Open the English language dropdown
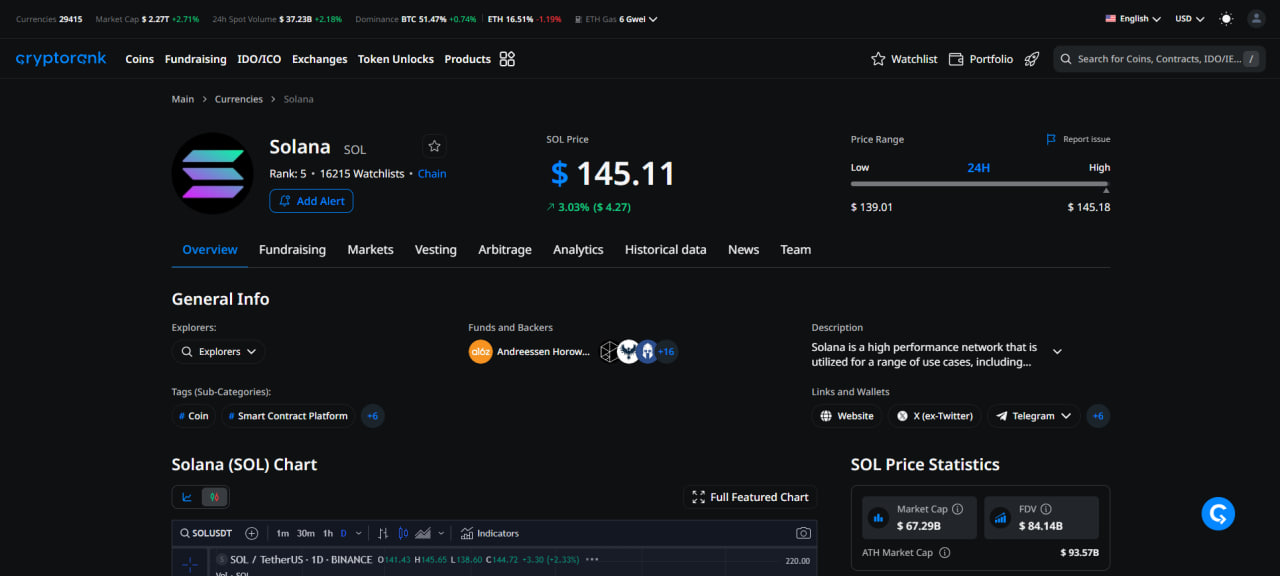Viewport: 1280px width, 576px height. click(1133, 18)
